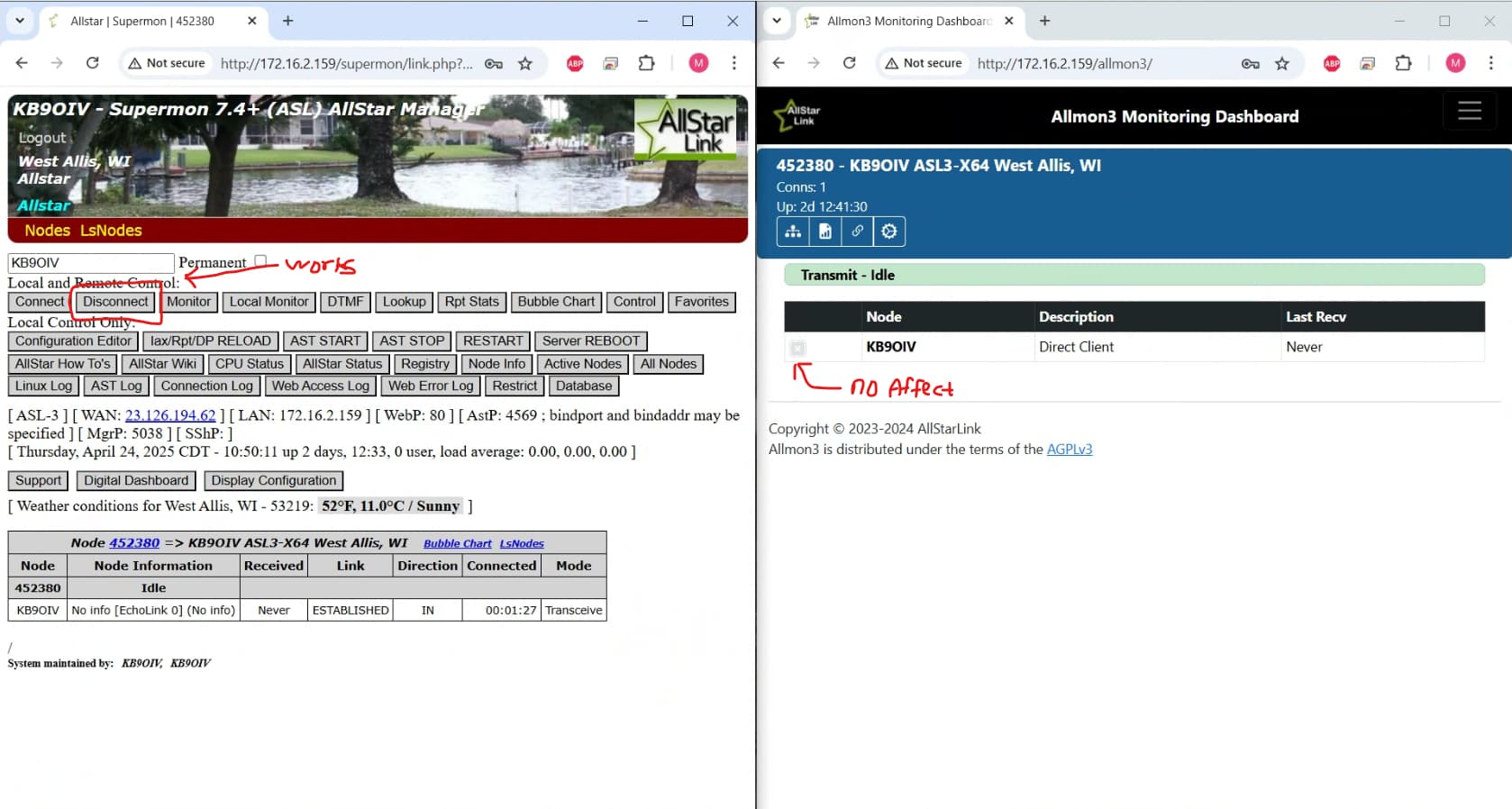Click the ABP extension icon in Allmon3 window
The height and width of the screenshot is (809, 1512).
click(1332, 63)
